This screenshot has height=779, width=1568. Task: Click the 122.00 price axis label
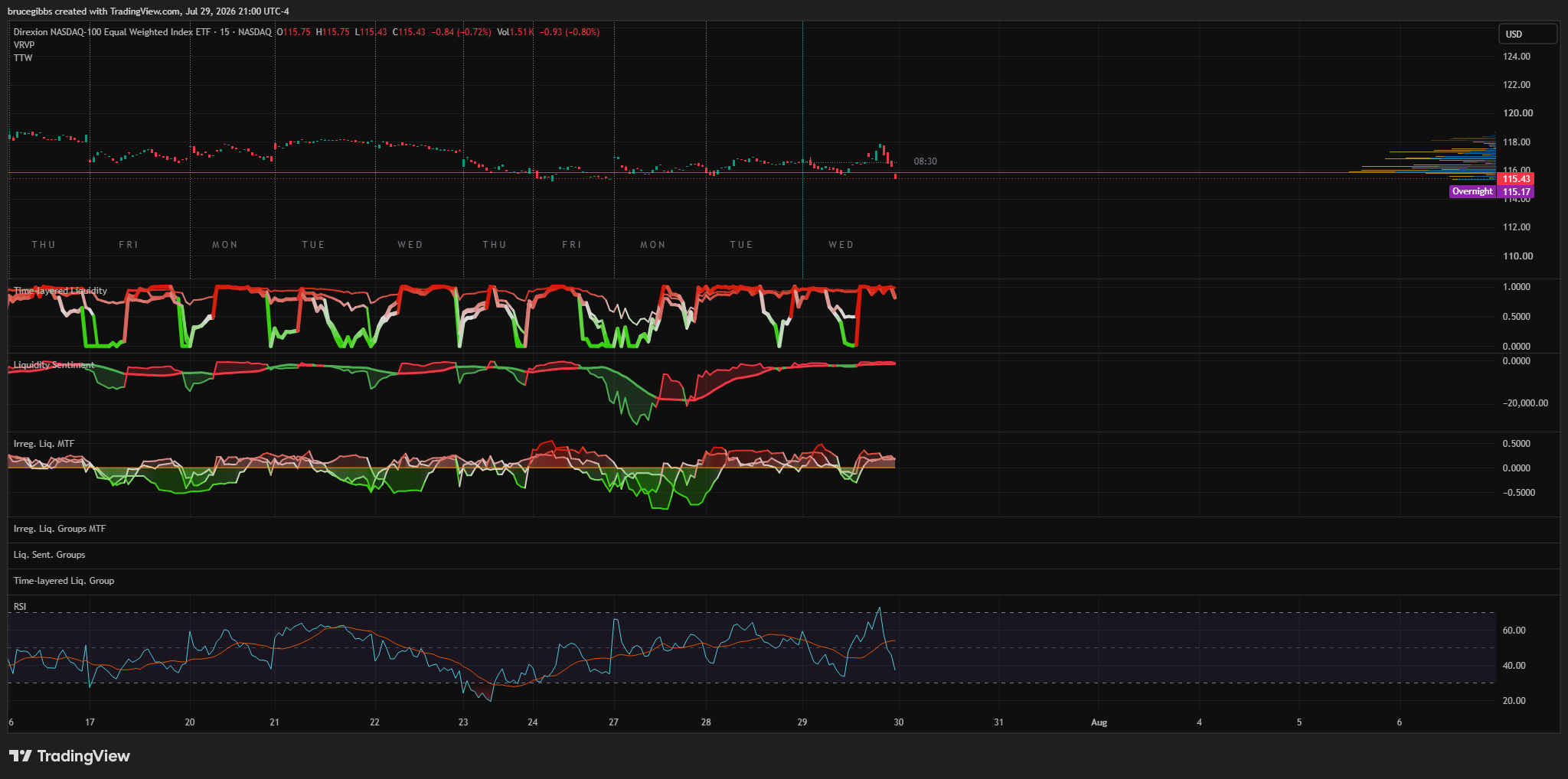[x=1516, y=85]
